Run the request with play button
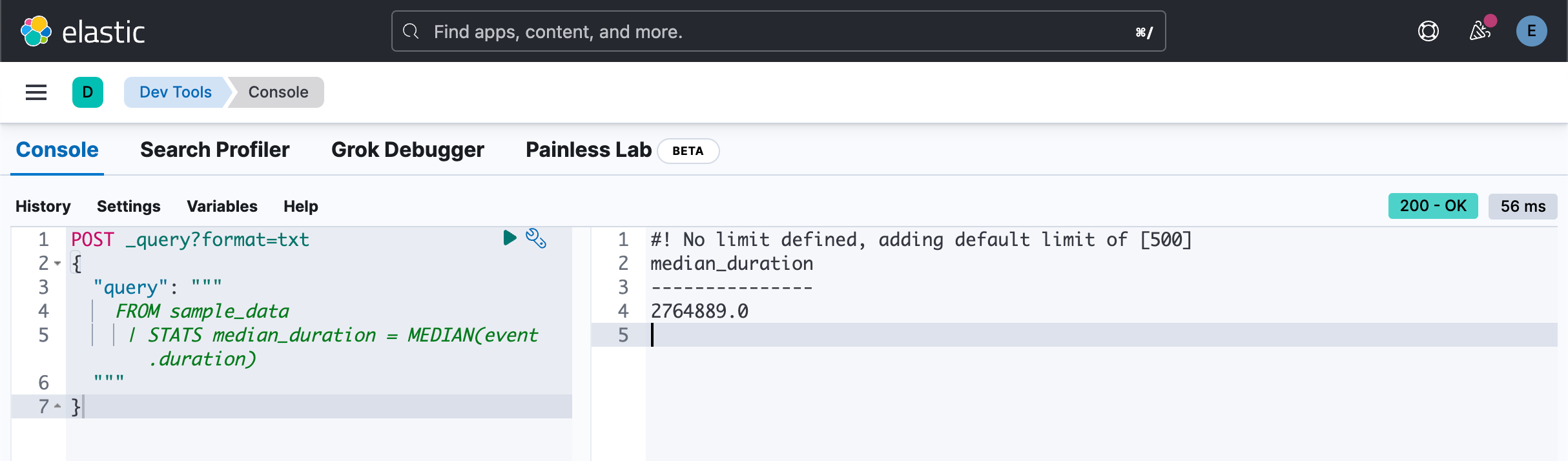 (x=510, y=238)
